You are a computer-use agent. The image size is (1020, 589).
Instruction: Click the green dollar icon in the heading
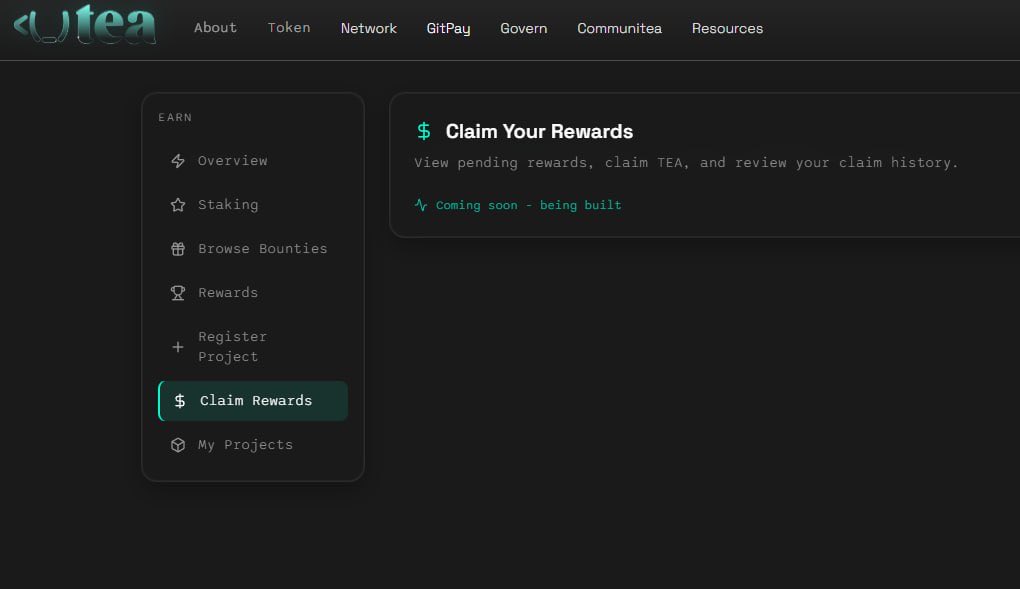[423, 131]
